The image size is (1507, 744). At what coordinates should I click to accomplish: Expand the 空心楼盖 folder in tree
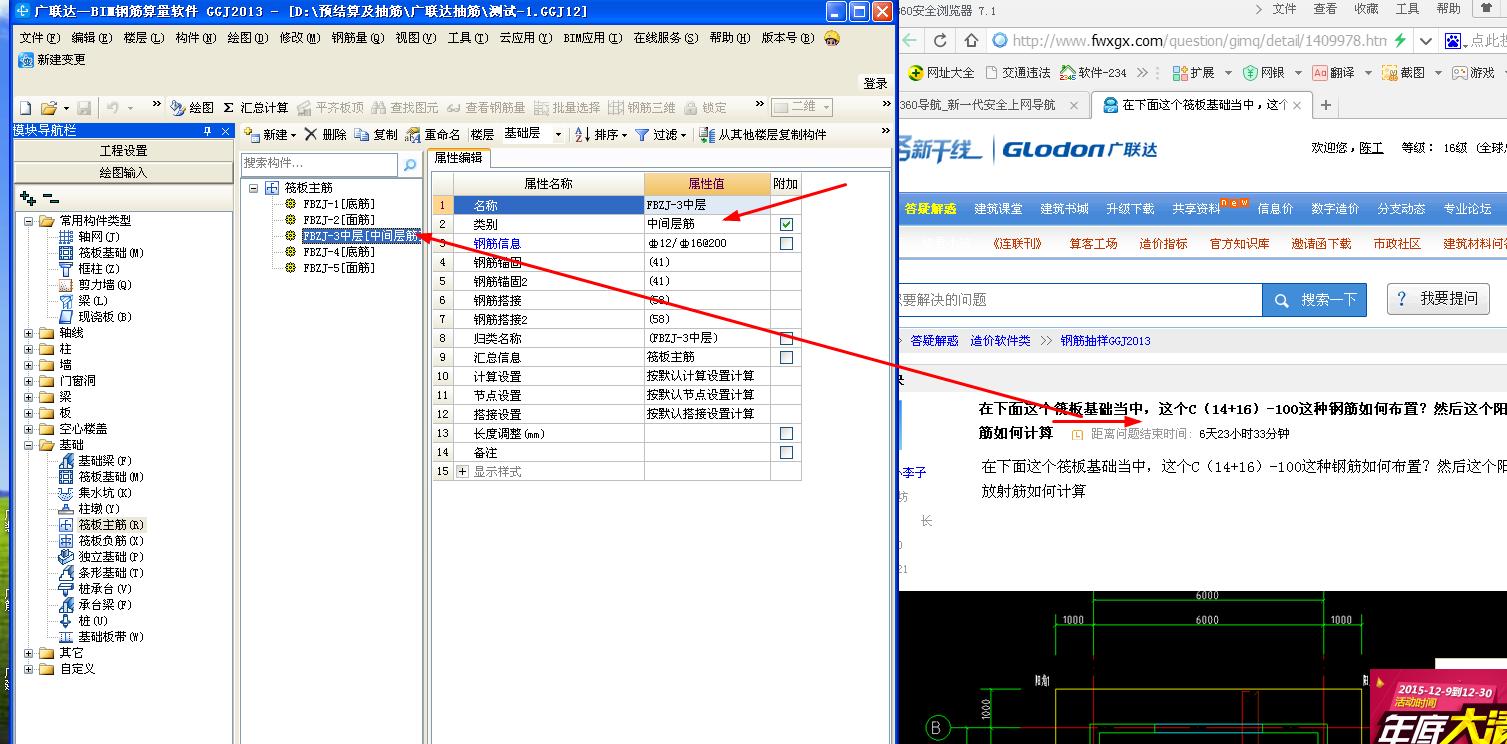coord(29,429)
